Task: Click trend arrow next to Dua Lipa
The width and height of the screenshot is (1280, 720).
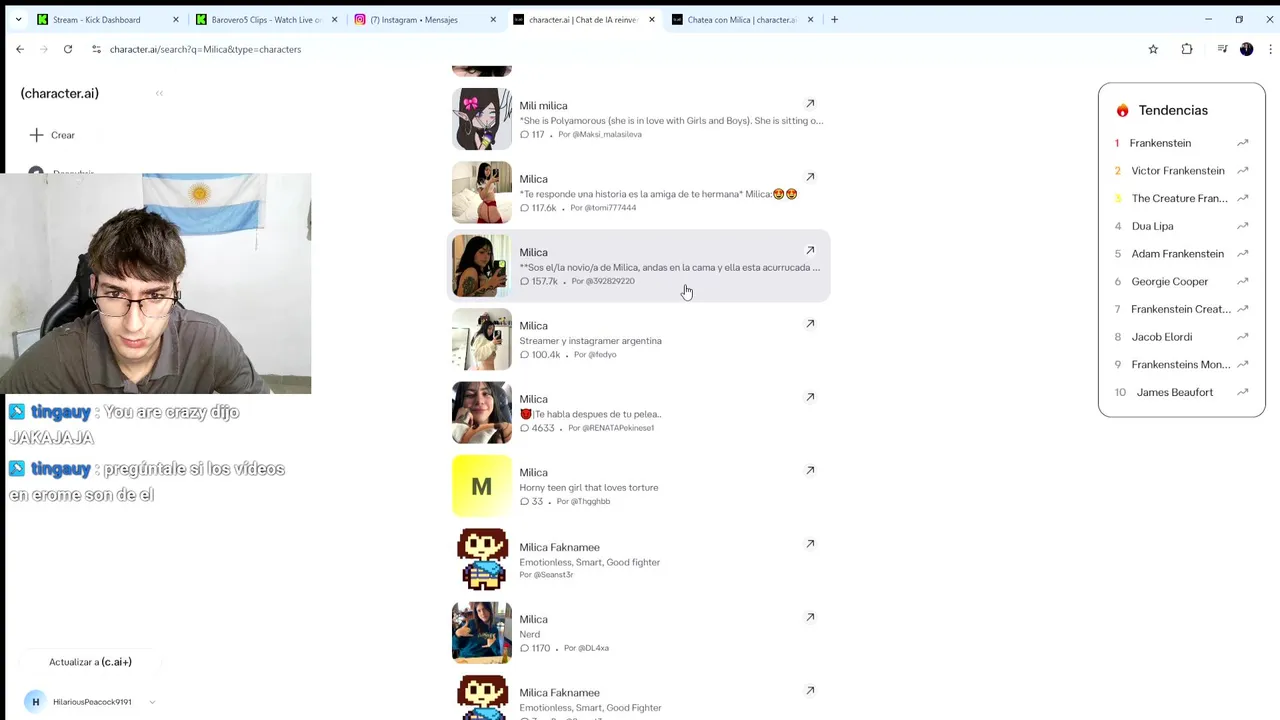Action: tap(1242, 226)
